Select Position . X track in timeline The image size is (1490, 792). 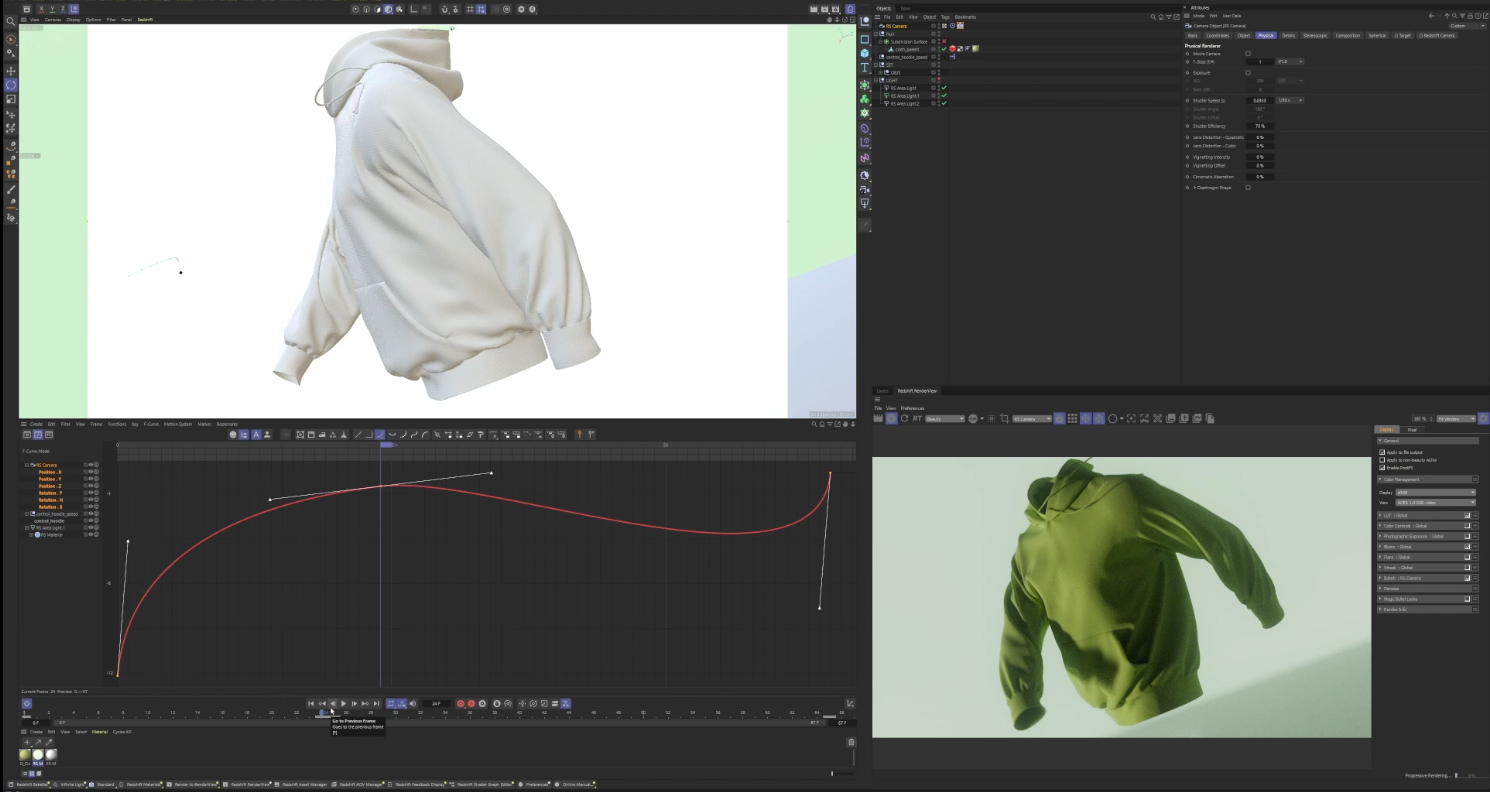click(50, 472)
